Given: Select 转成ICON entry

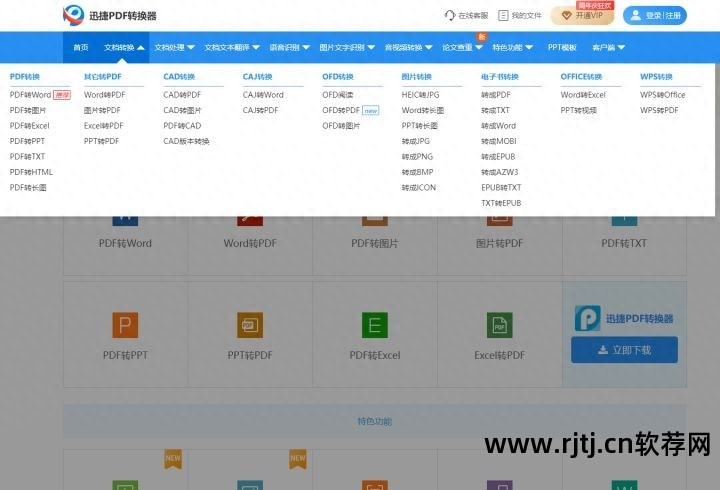Looking at the screenshot, I should click(x=418, y=187).
